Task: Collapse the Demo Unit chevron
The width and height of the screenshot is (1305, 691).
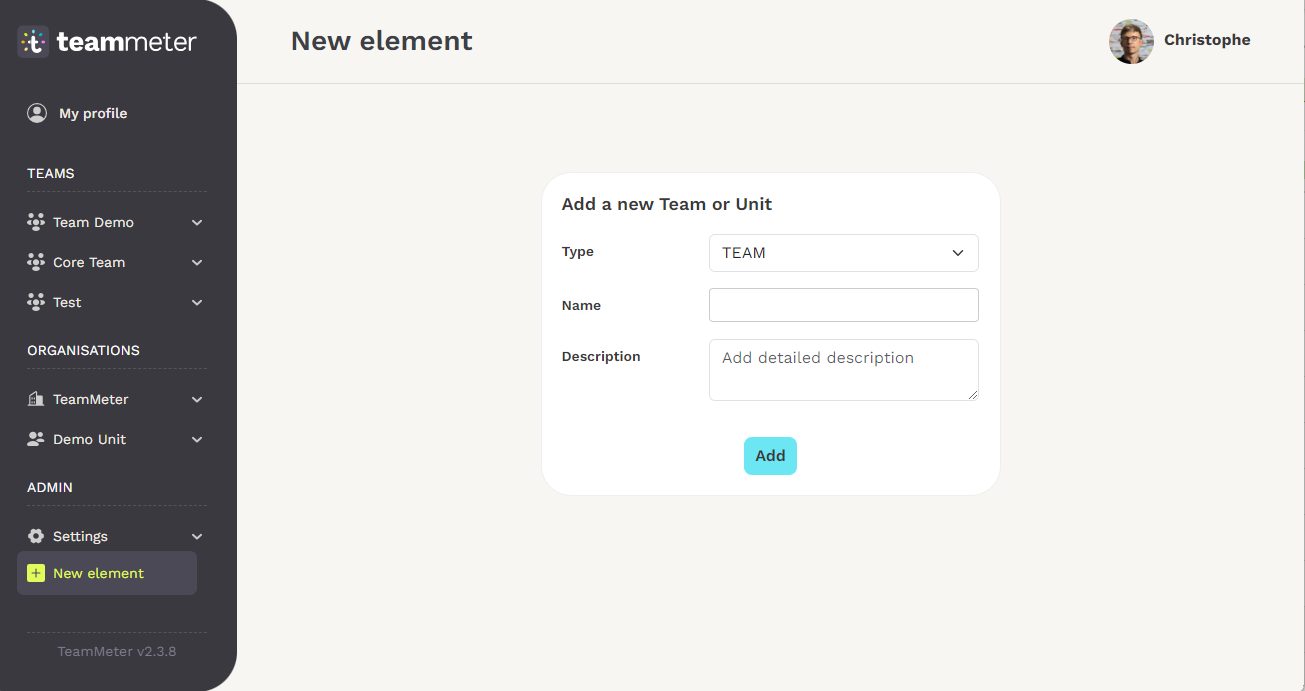Action: (197, 439)
